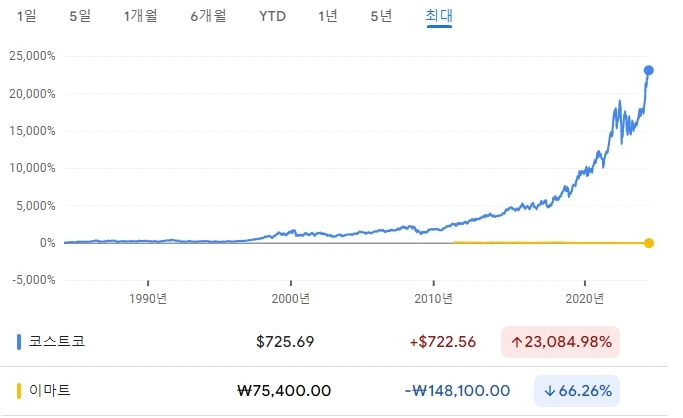Switch to the 6개월 range tab
This screenshot has width=683, height=418.
pyautogui.click(x=208, y=16)
